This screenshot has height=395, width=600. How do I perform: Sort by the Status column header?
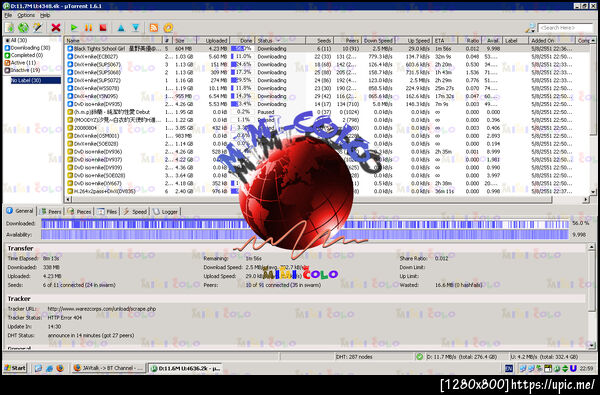[x=280, y=40]
